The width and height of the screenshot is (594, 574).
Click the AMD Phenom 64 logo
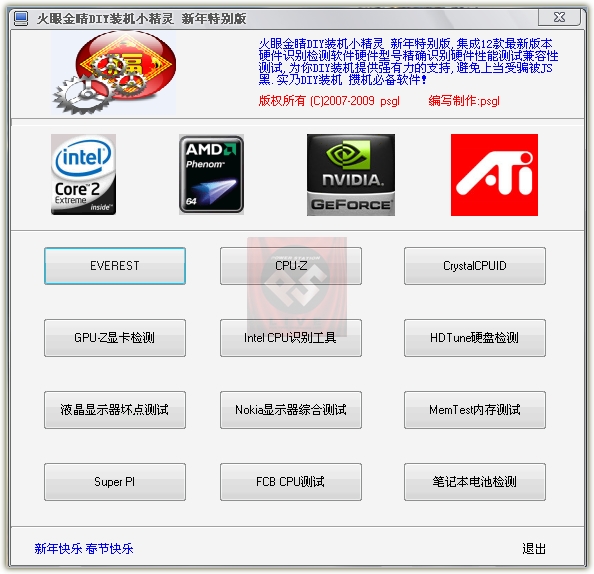pos(211,174)
